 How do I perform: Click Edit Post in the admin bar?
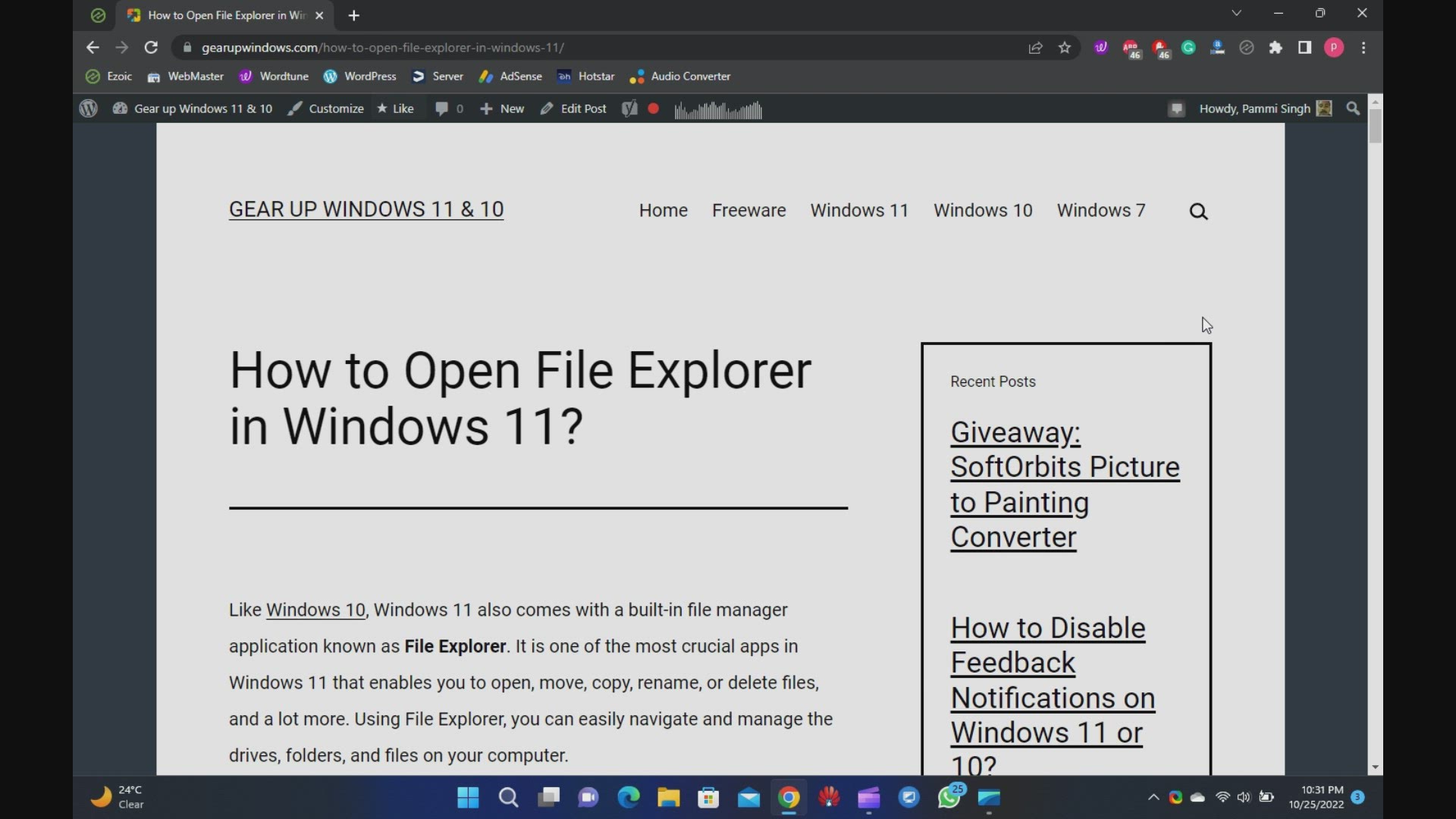pos(573,109)
